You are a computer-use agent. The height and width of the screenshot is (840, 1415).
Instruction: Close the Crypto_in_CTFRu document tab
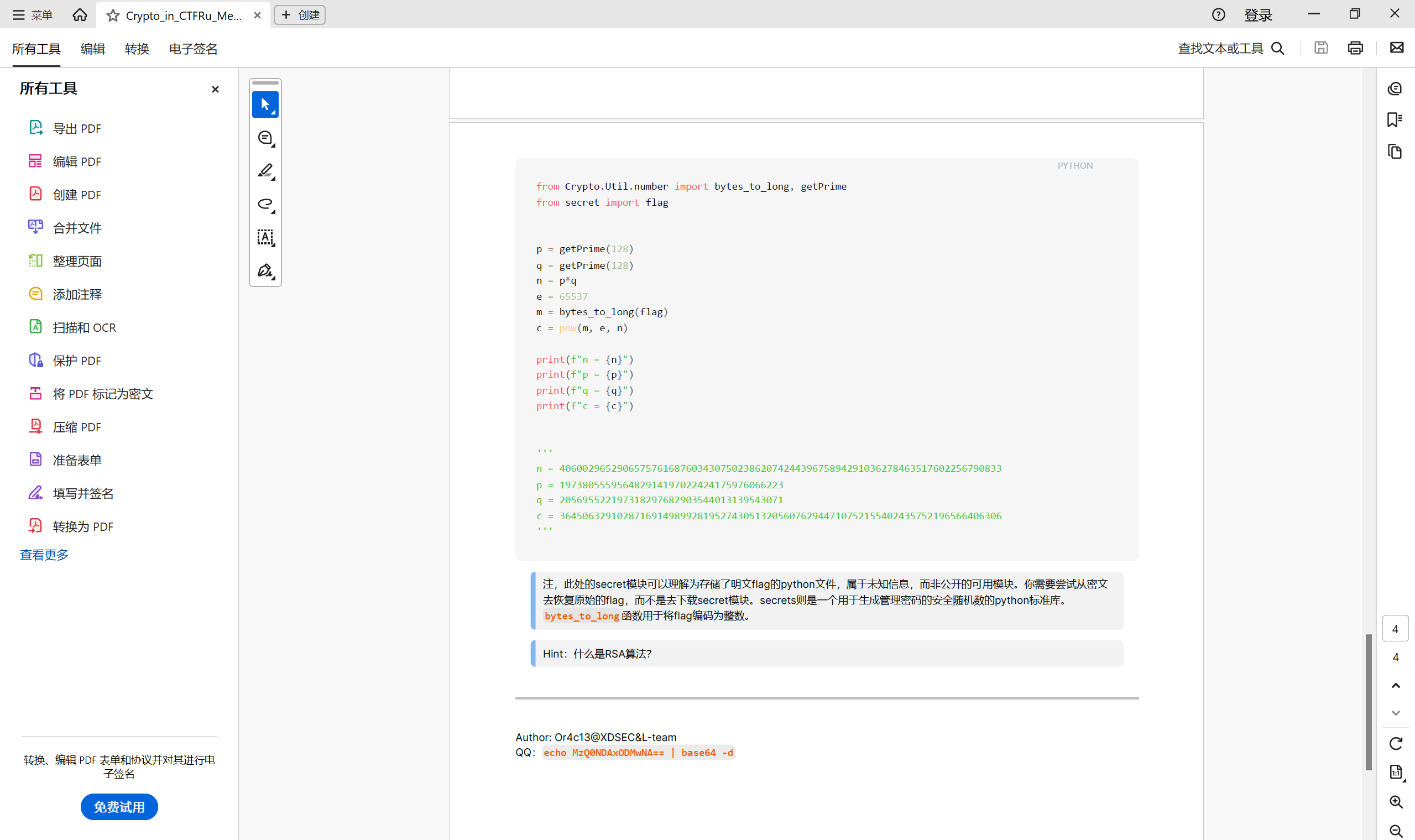[258, 15]
